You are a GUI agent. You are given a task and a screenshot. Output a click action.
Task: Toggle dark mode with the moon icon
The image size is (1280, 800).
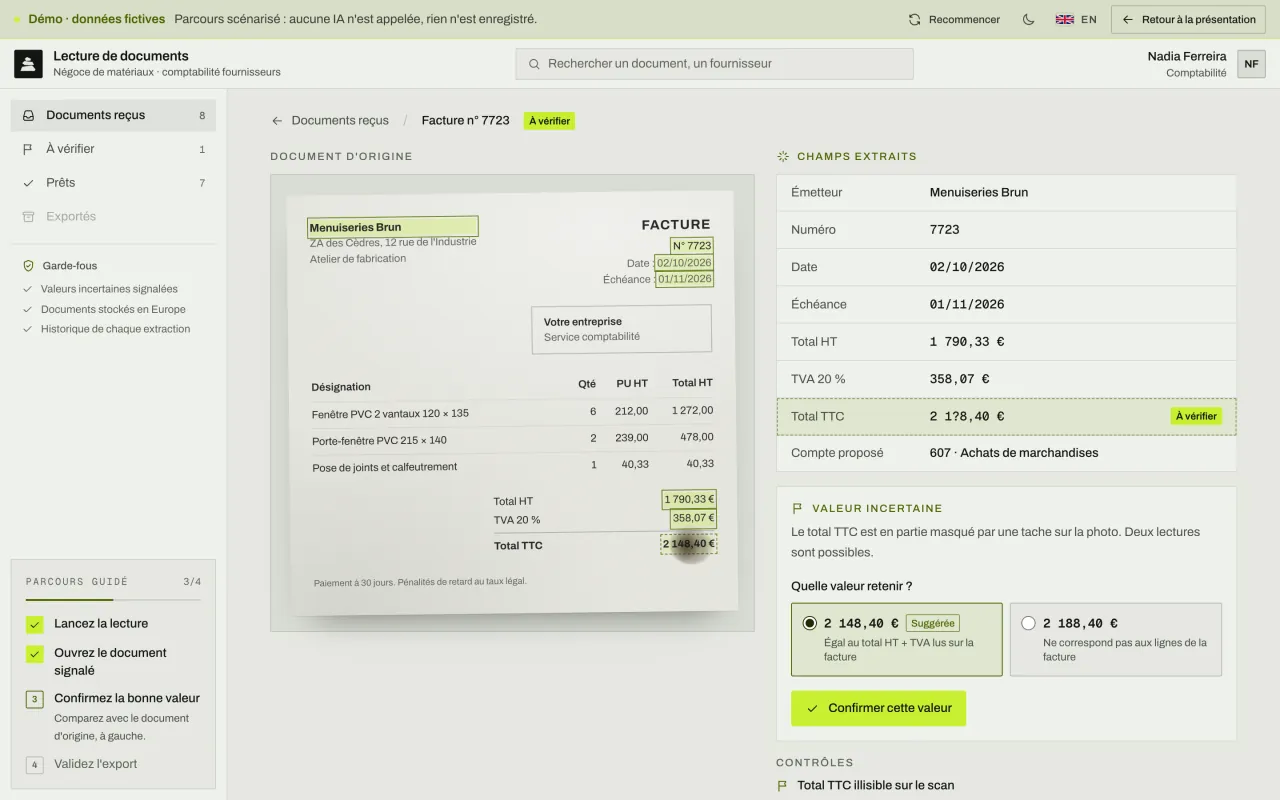(x=1028, y=19)
